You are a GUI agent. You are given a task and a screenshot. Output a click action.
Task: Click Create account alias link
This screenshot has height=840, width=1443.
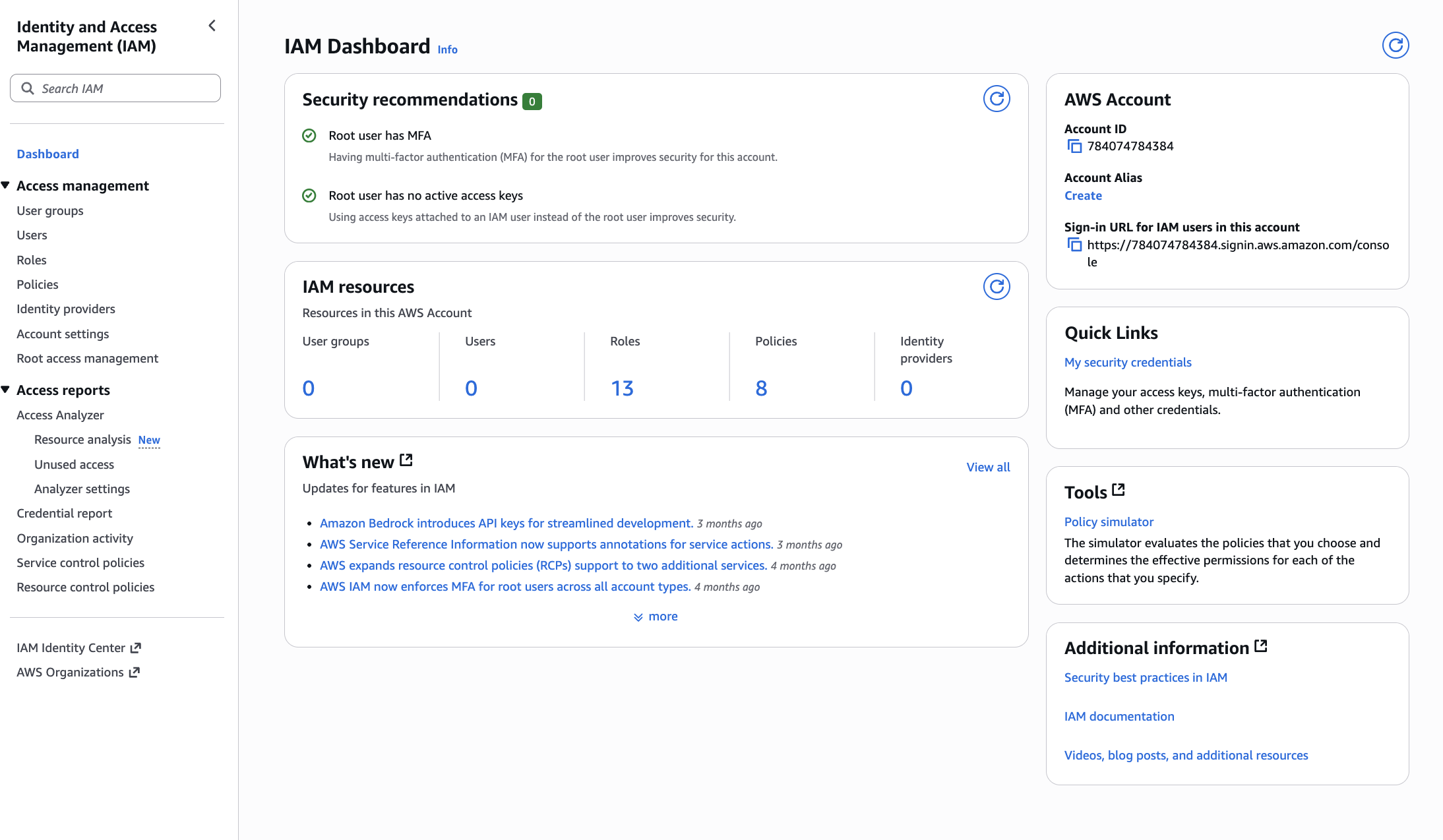coord(1083,196)
